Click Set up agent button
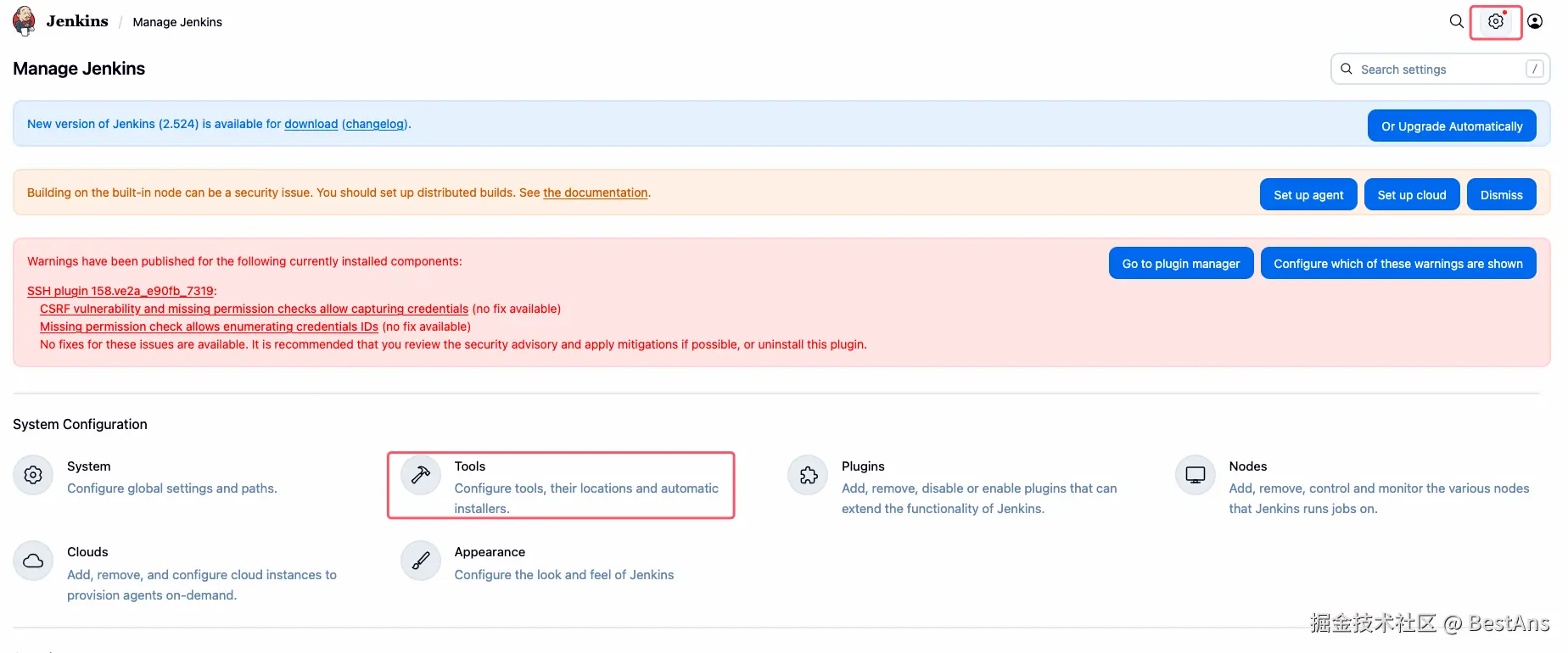The width and height of the screenshot is (1568, 653). (x=1308, y=194)
